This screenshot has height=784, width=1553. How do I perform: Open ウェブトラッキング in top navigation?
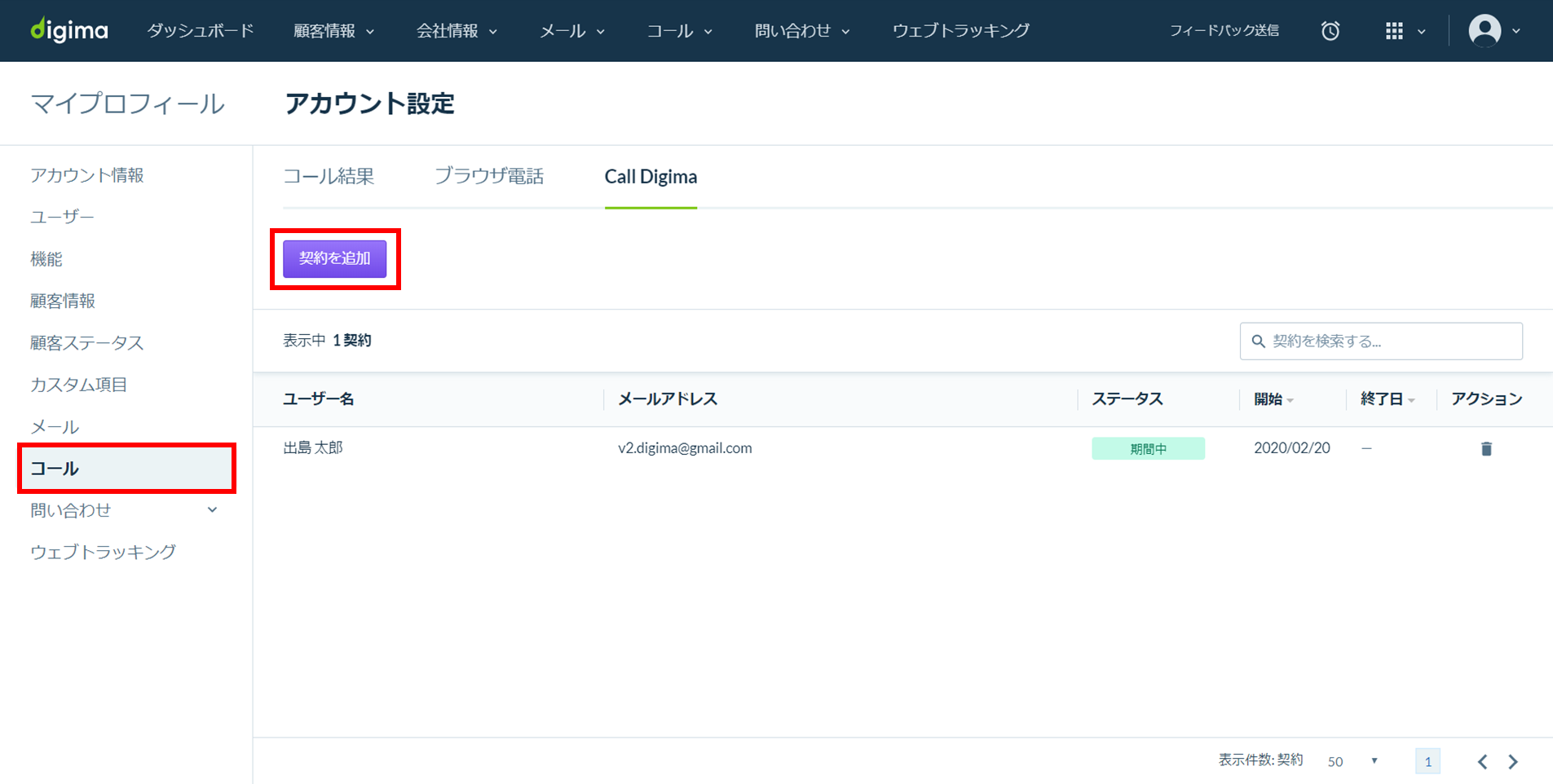tap(961, 31)
